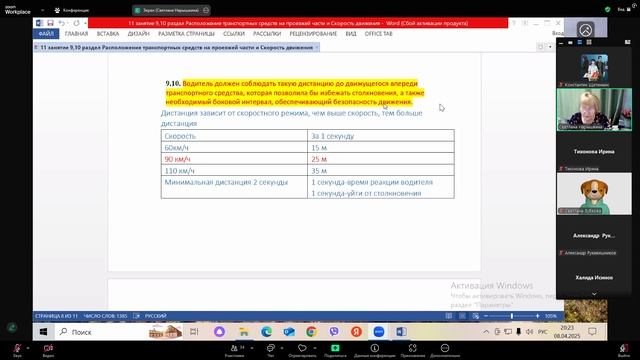640x360 pixels.
Task: Open the РАССЫЛКИ ribbon tab
Action: tap(267, 34)
